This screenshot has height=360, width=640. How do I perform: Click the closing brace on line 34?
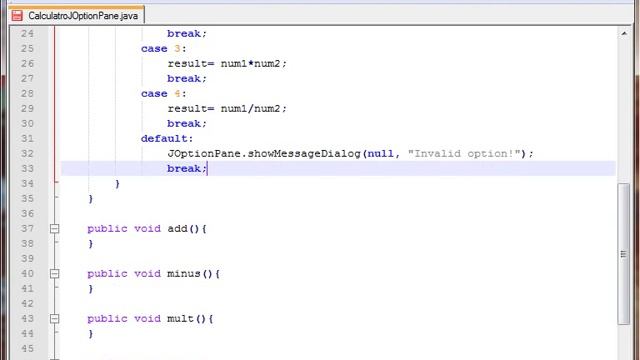point(118,184)
